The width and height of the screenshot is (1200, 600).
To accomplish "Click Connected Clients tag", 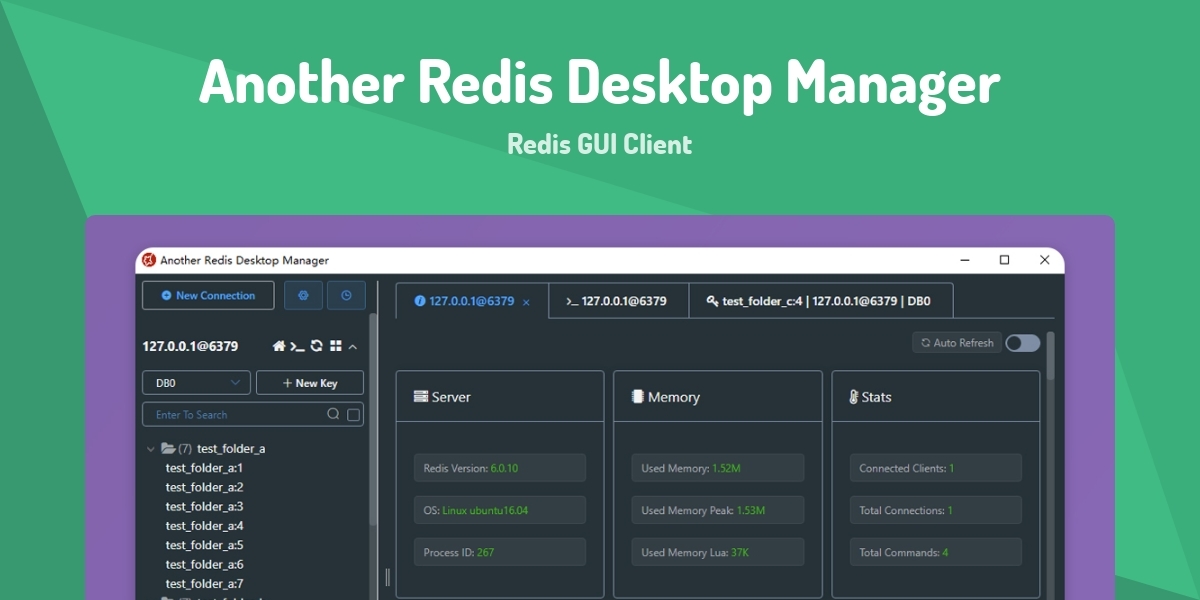I will (936, 468).
